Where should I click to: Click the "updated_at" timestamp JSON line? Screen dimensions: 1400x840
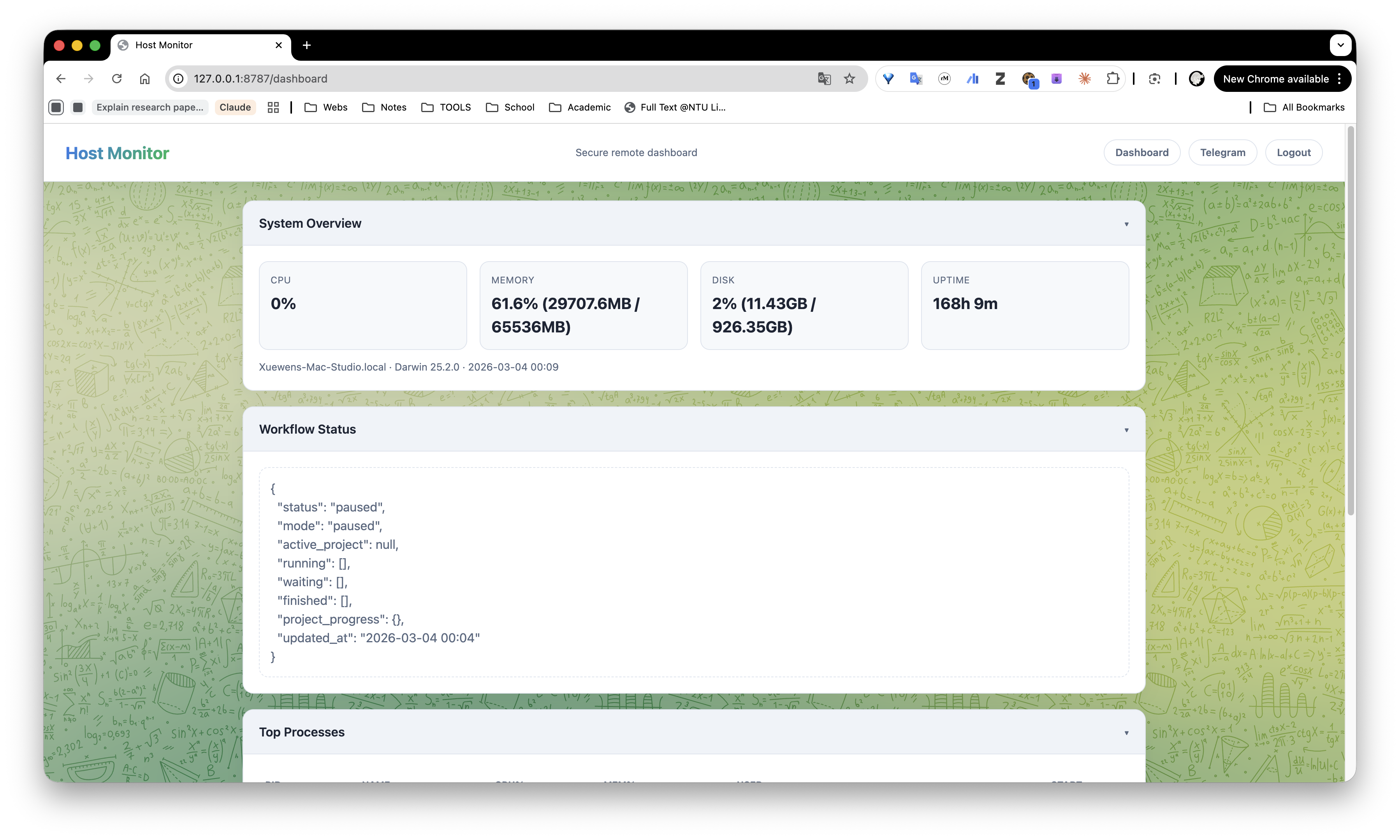click(379, 638)
